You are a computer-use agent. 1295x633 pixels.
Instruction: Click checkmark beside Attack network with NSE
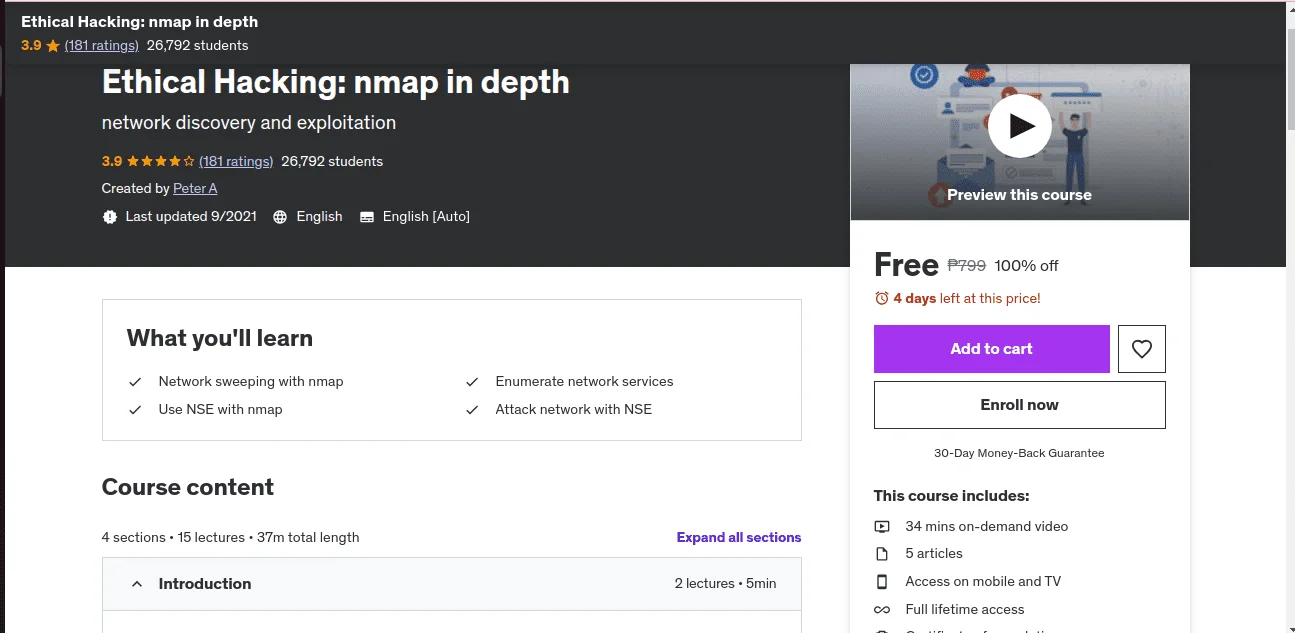[x=472, y=410]
